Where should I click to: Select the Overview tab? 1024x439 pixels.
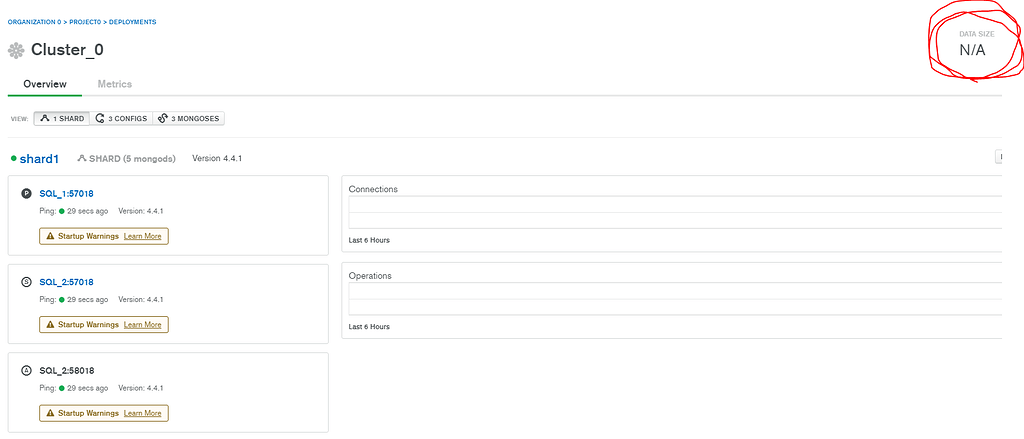[45, 84]
